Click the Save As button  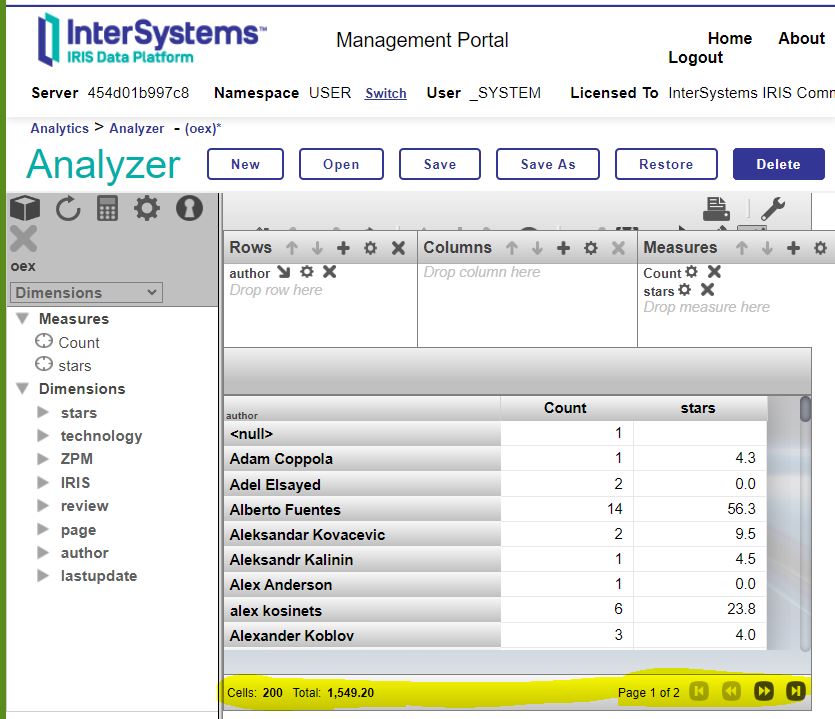(x=548, y=165)
